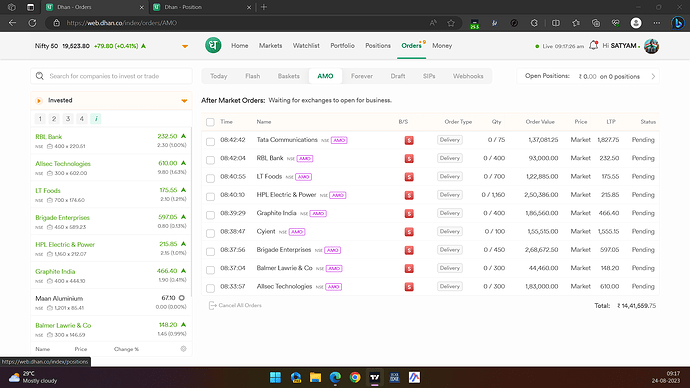690x388 pixels.
Task: Switch to the Dhan - Position browser tab
Action: (201, 7)
